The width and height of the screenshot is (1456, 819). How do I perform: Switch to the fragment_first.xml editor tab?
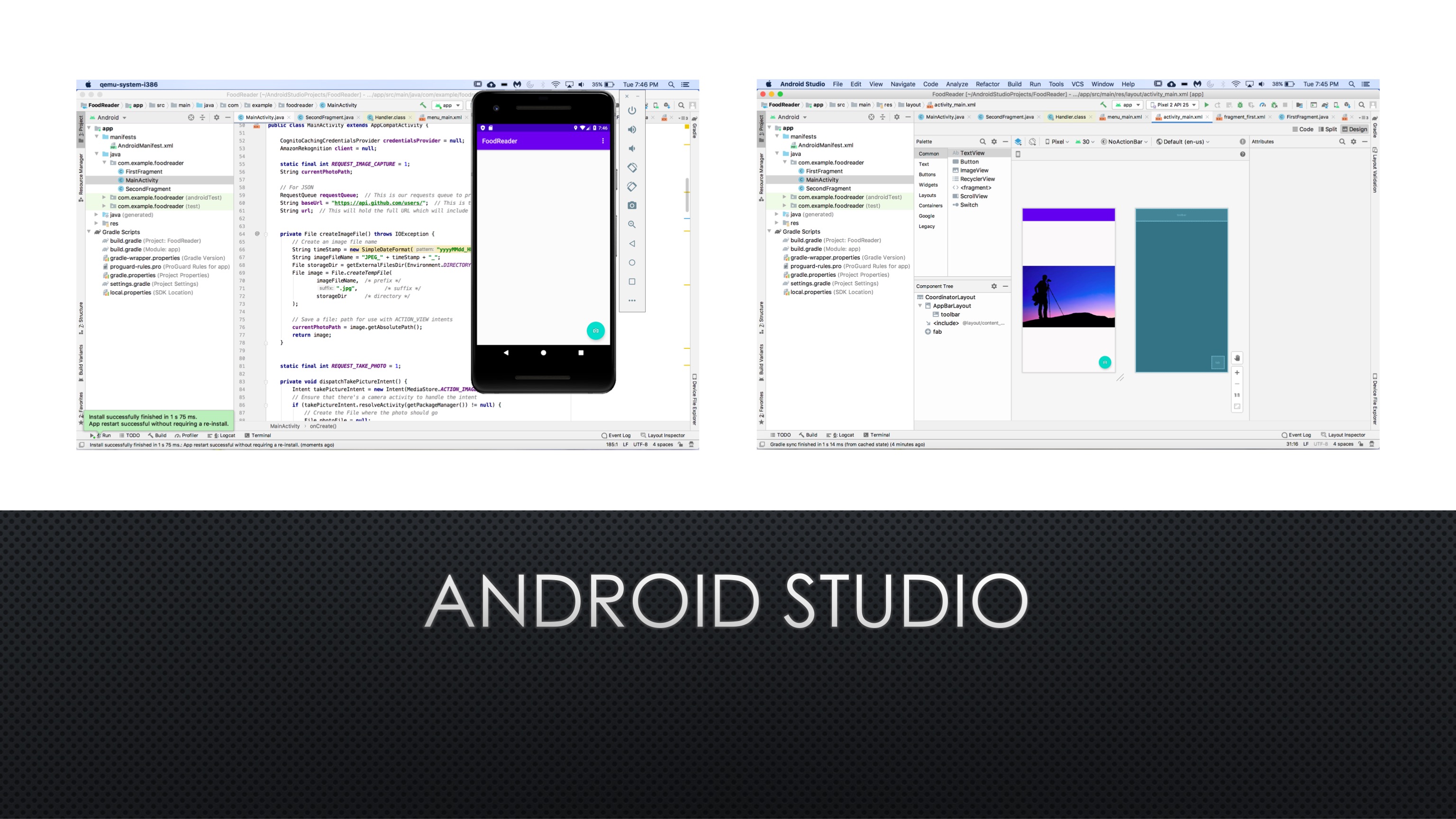[1244, 117]
